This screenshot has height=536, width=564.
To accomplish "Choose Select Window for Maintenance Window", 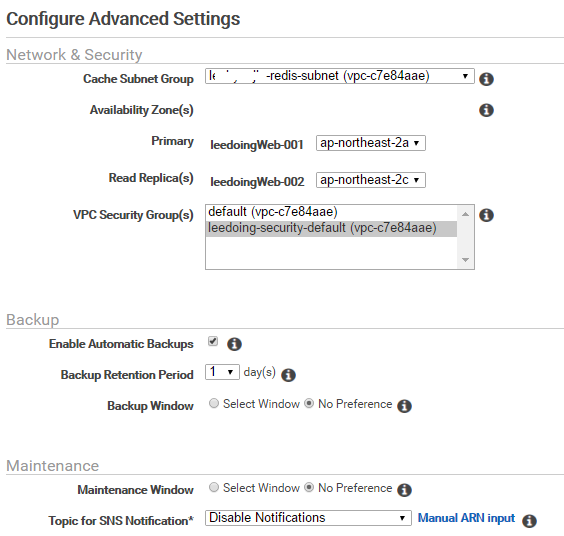I will (214, 487).
